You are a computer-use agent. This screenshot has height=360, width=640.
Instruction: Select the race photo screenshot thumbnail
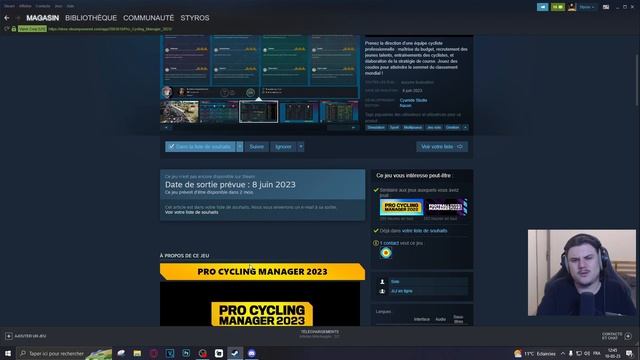179,111
